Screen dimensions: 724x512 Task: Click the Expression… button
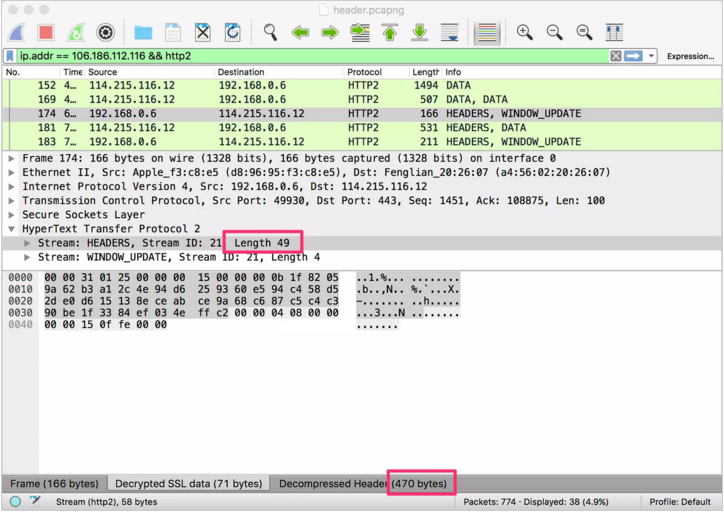click(x=690, y=56)
